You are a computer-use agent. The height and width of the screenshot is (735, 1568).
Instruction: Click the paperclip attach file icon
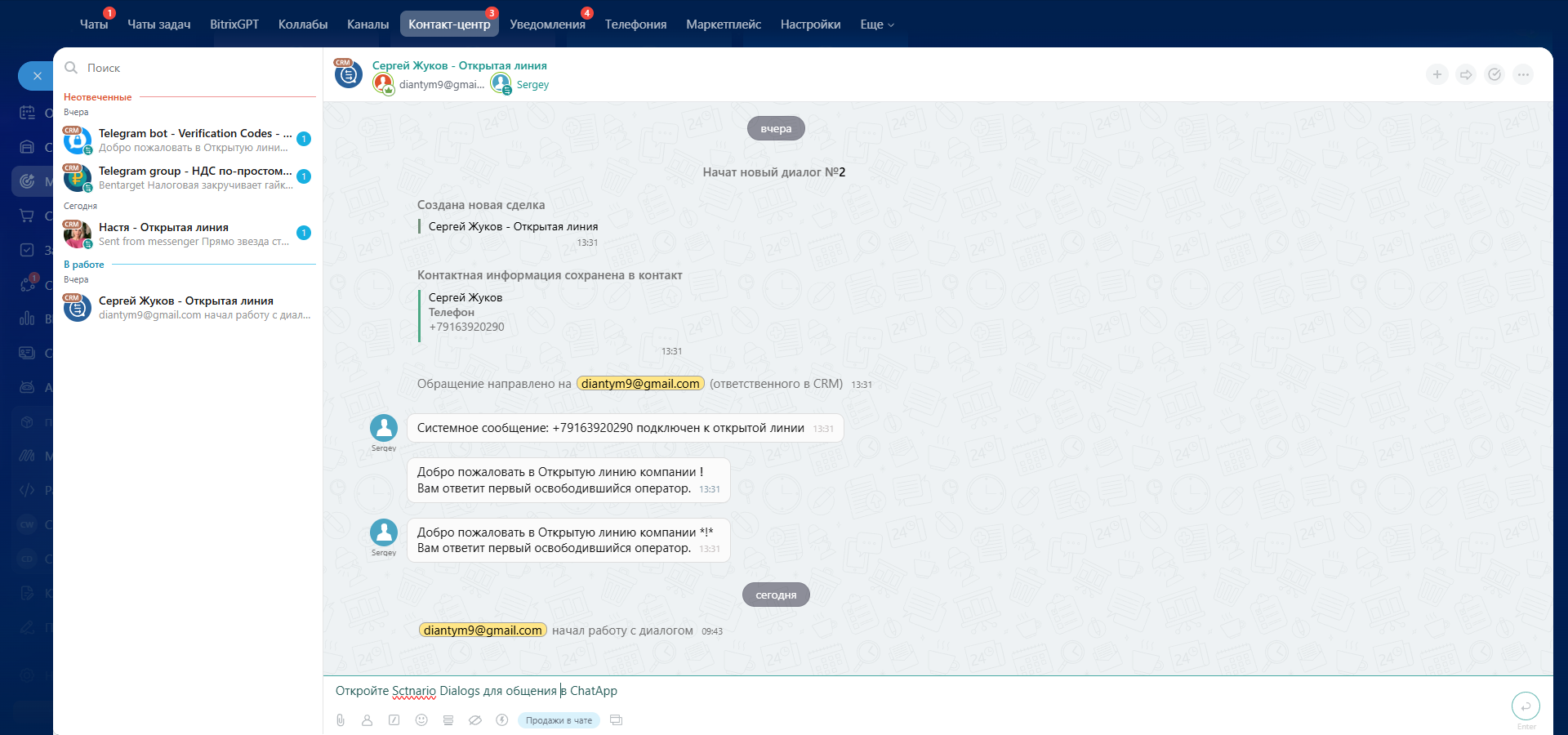pos(341,720)
